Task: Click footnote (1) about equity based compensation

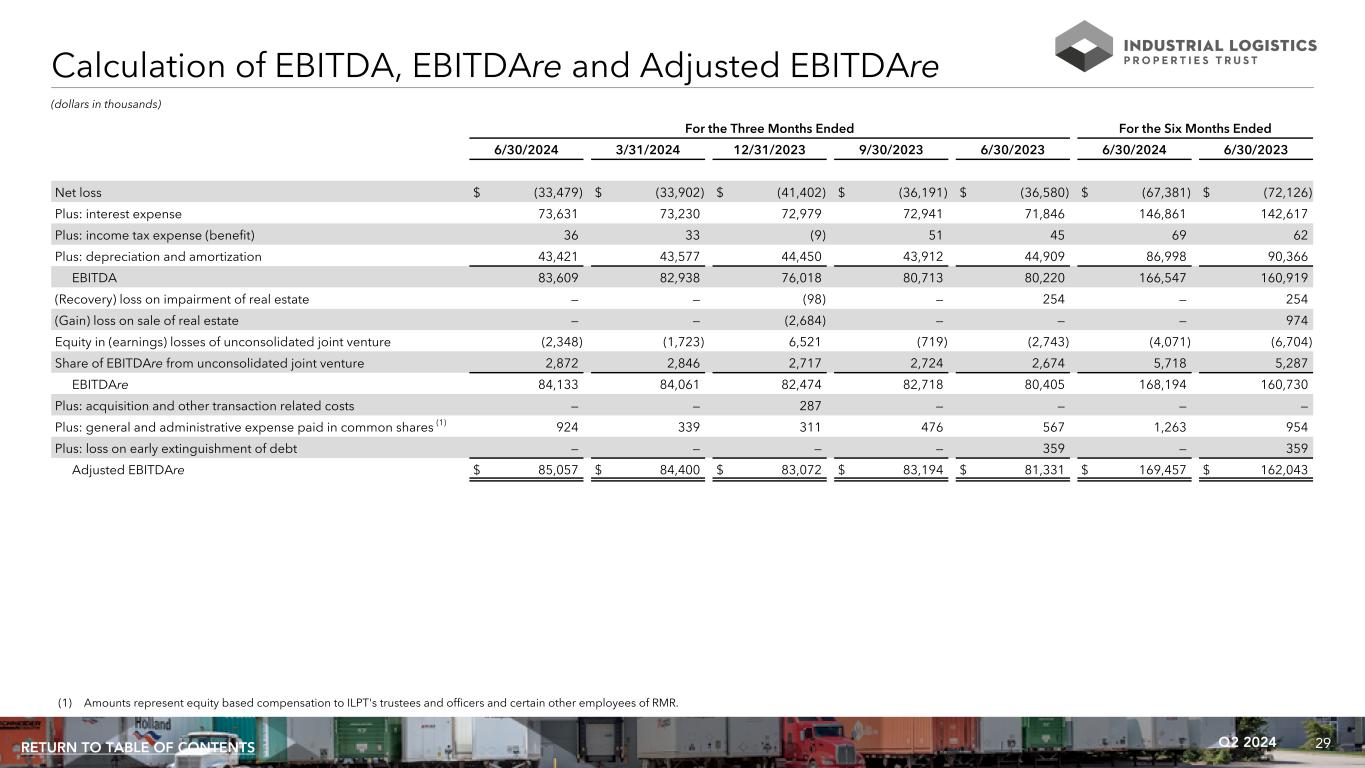Action: click(x=366, y=703)
